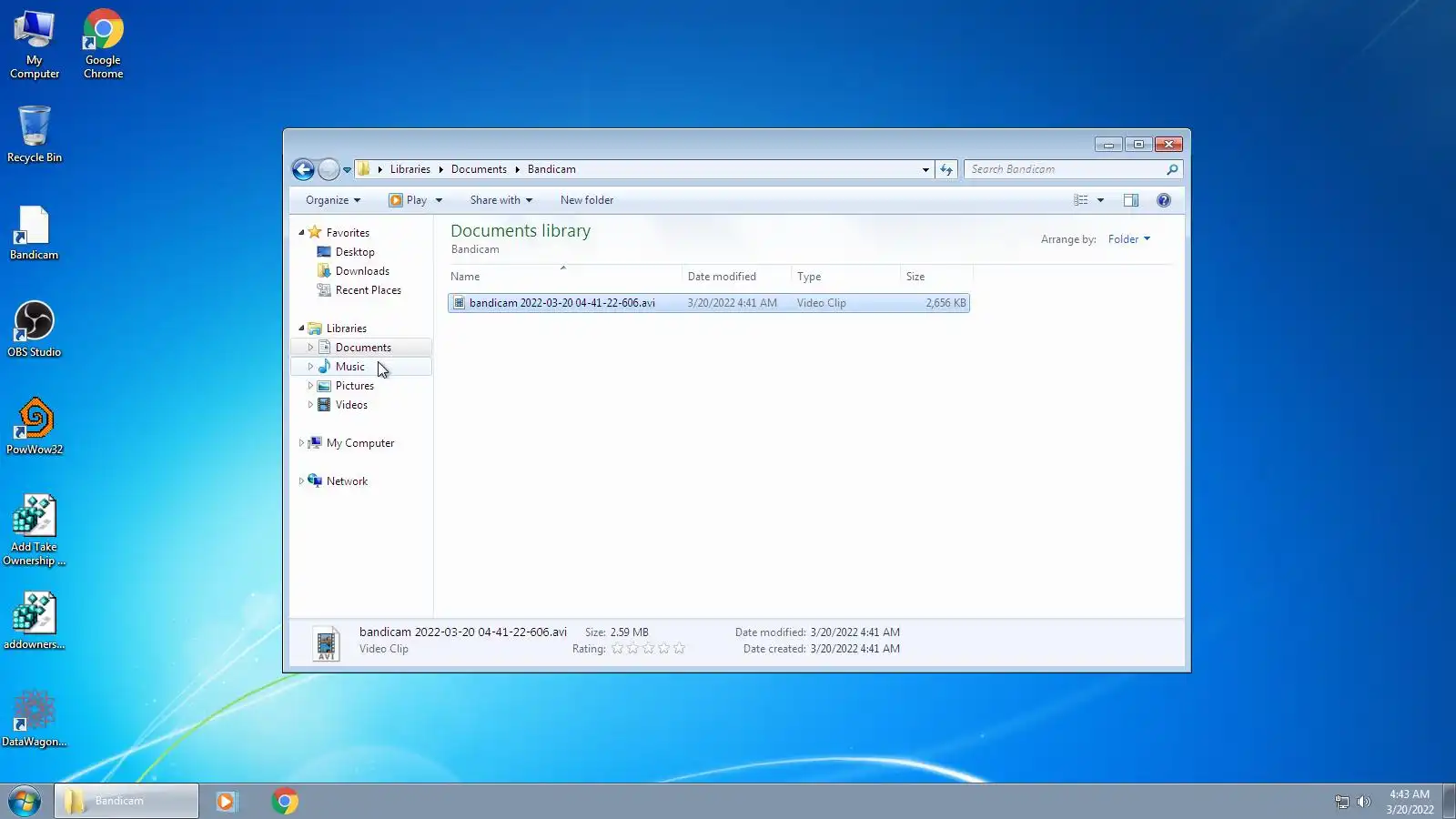Screen dimensions: 1456x819
Task: Play the selected video clip
Action: pos(408,200)
